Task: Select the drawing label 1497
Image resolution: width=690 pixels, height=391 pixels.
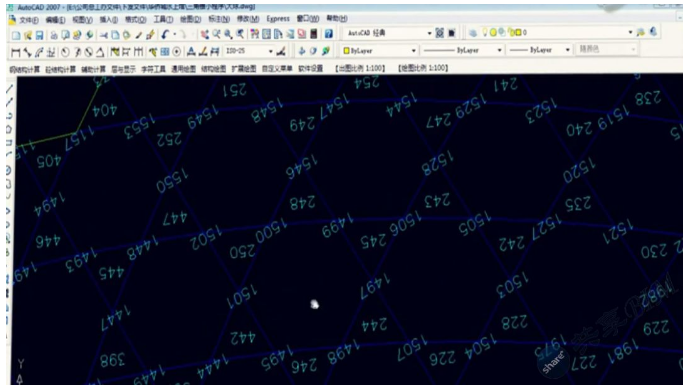Action: [374, 286]
